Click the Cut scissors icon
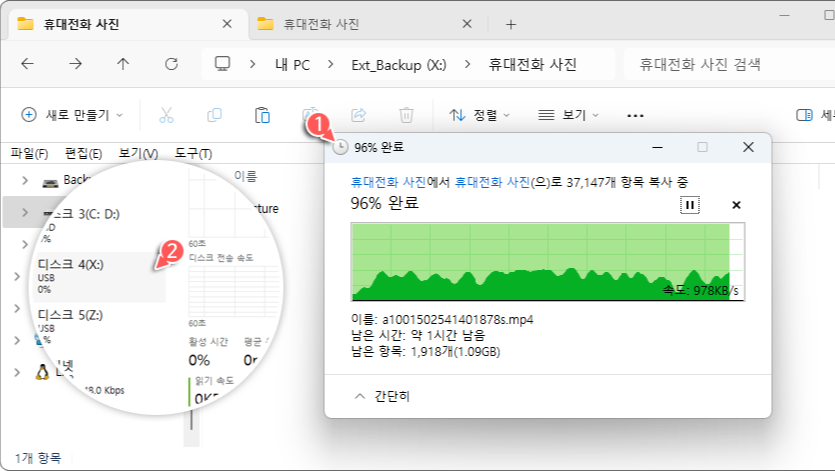This screenshot has width=835, height=471. tap(166, 115)
